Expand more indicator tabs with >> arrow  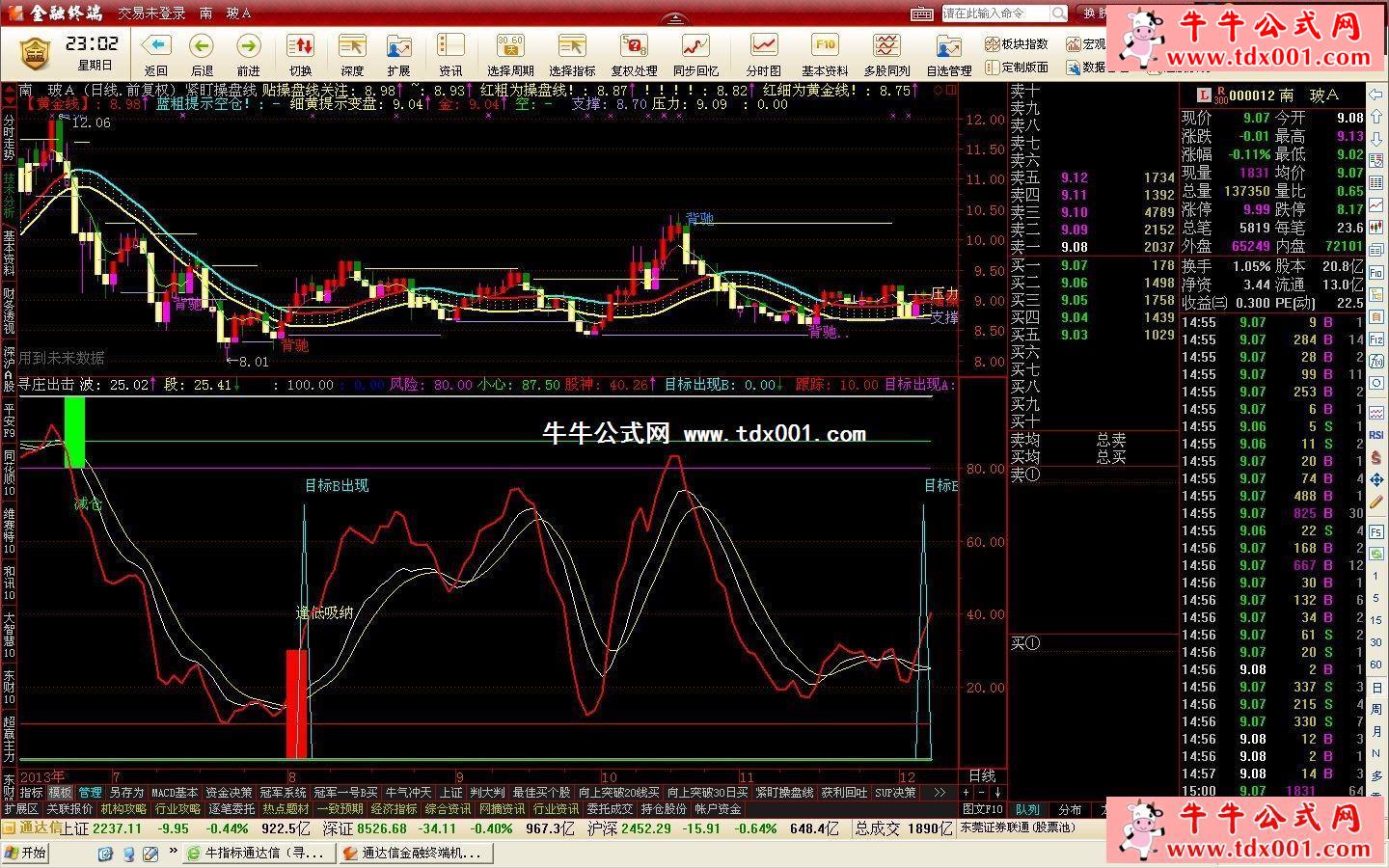pyautogui.click(x=939, y=792)
